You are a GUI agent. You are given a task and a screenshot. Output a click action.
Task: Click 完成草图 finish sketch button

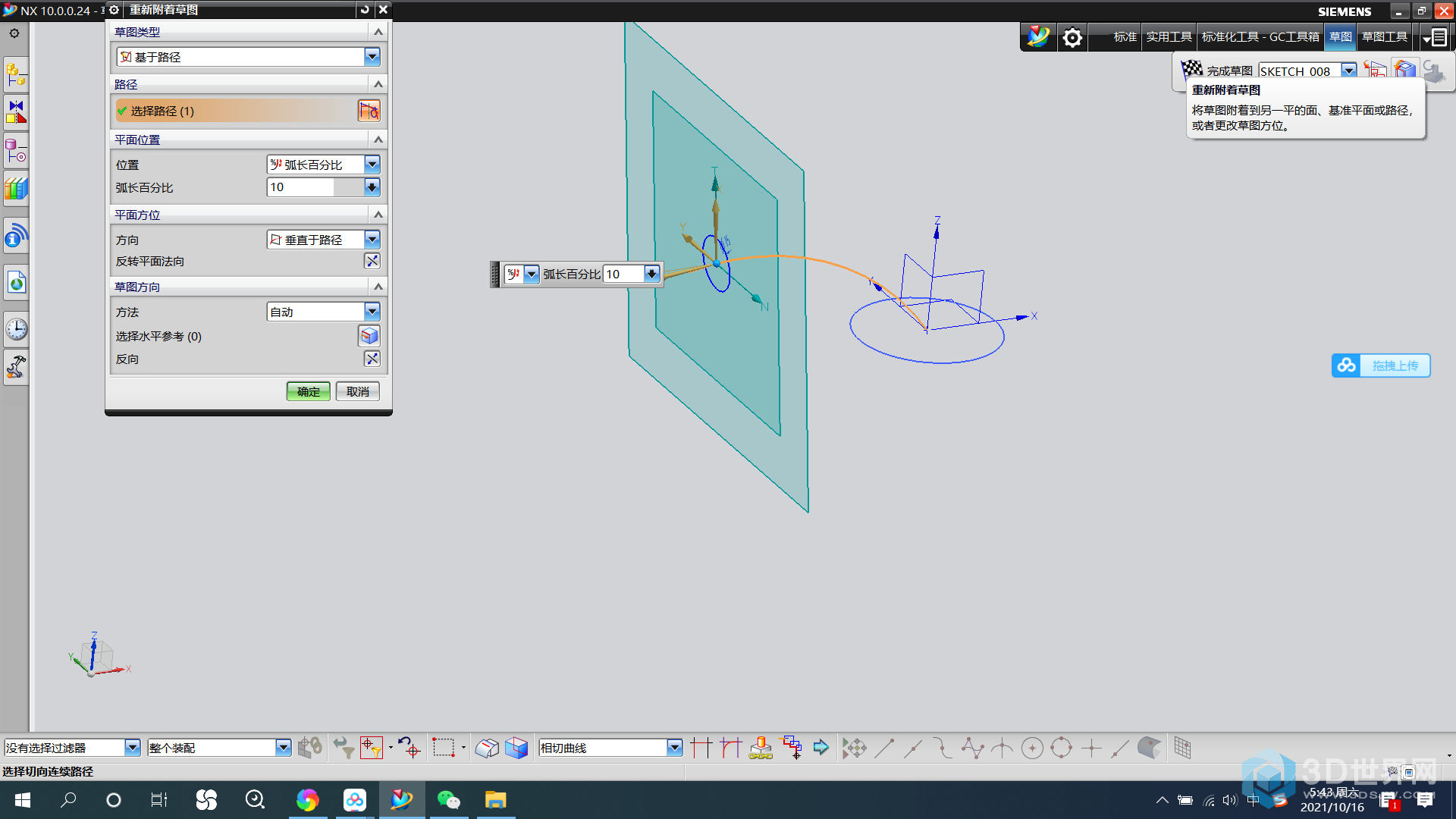click(1217, 71)
